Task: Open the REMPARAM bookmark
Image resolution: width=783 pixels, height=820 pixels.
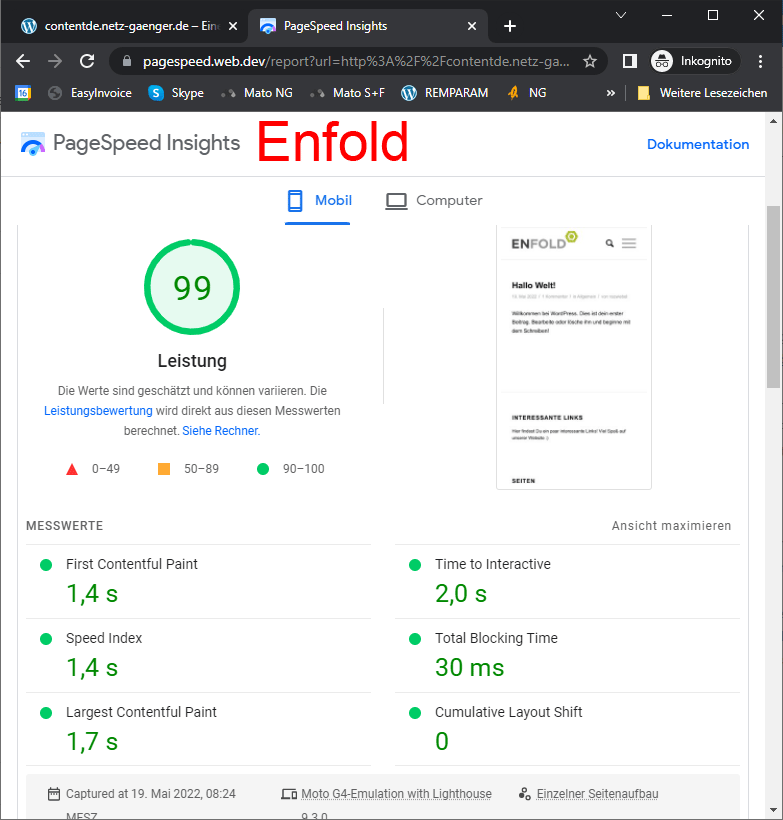Action: coord(445,93)
